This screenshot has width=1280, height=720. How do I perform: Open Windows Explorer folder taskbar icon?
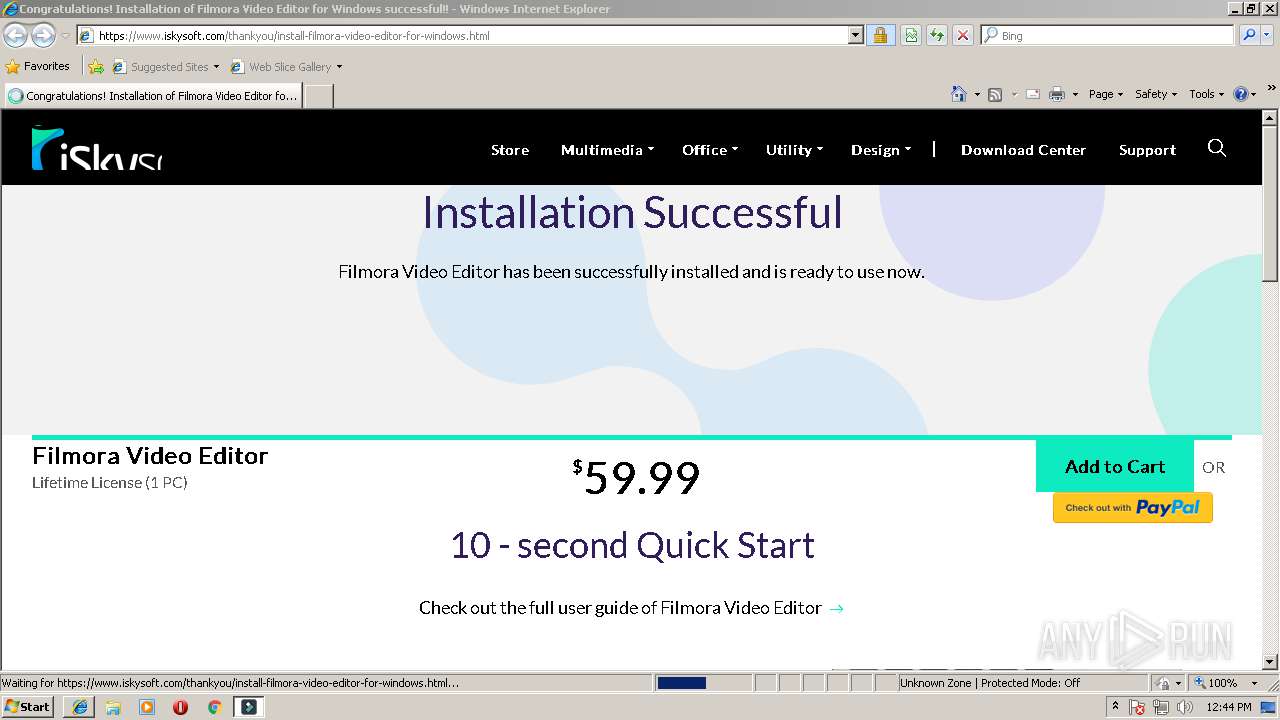(113, 707)
